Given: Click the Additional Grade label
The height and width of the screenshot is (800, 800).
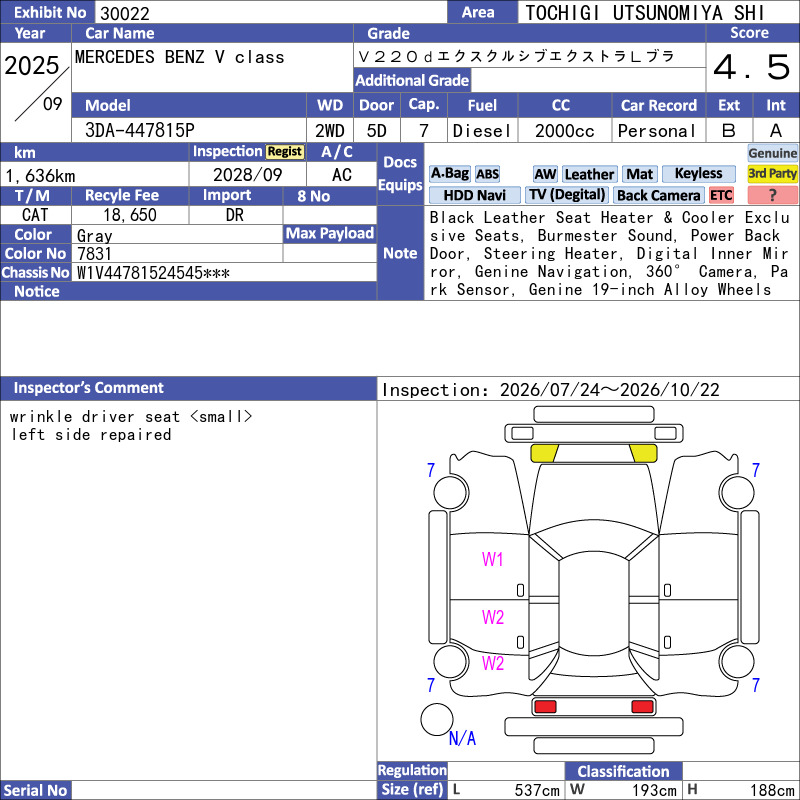Looking at the screenshot, I should point(412,80).
